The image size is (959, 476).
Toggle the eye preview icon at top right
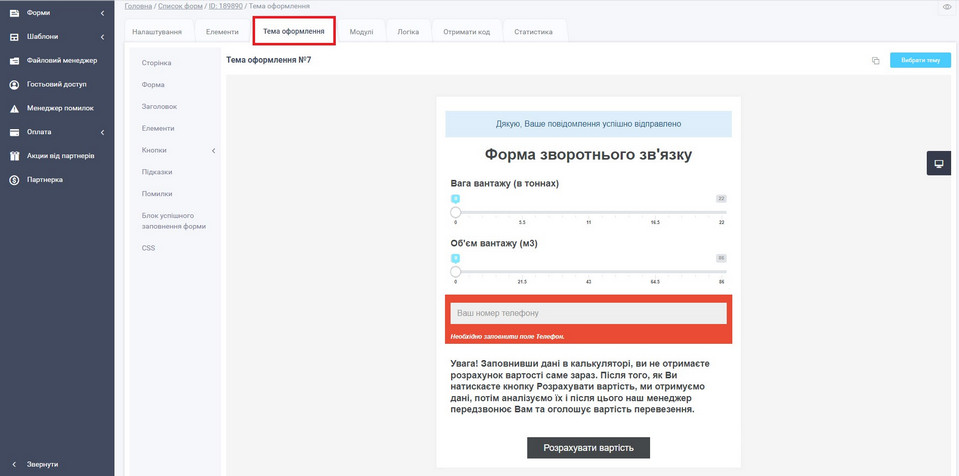pos(947,7)
